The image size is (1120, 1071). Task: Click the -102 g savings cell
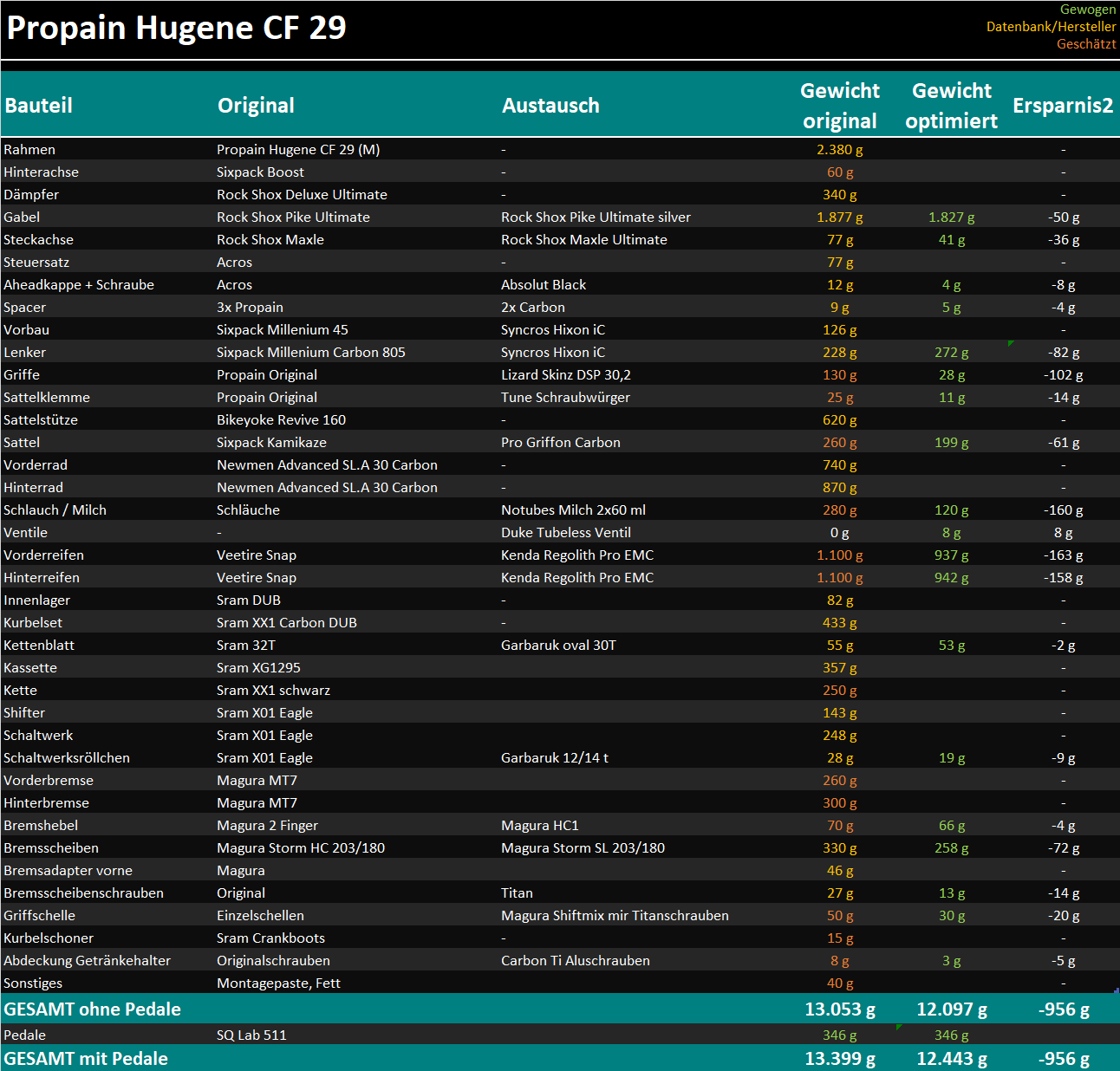coord(1064,375)
